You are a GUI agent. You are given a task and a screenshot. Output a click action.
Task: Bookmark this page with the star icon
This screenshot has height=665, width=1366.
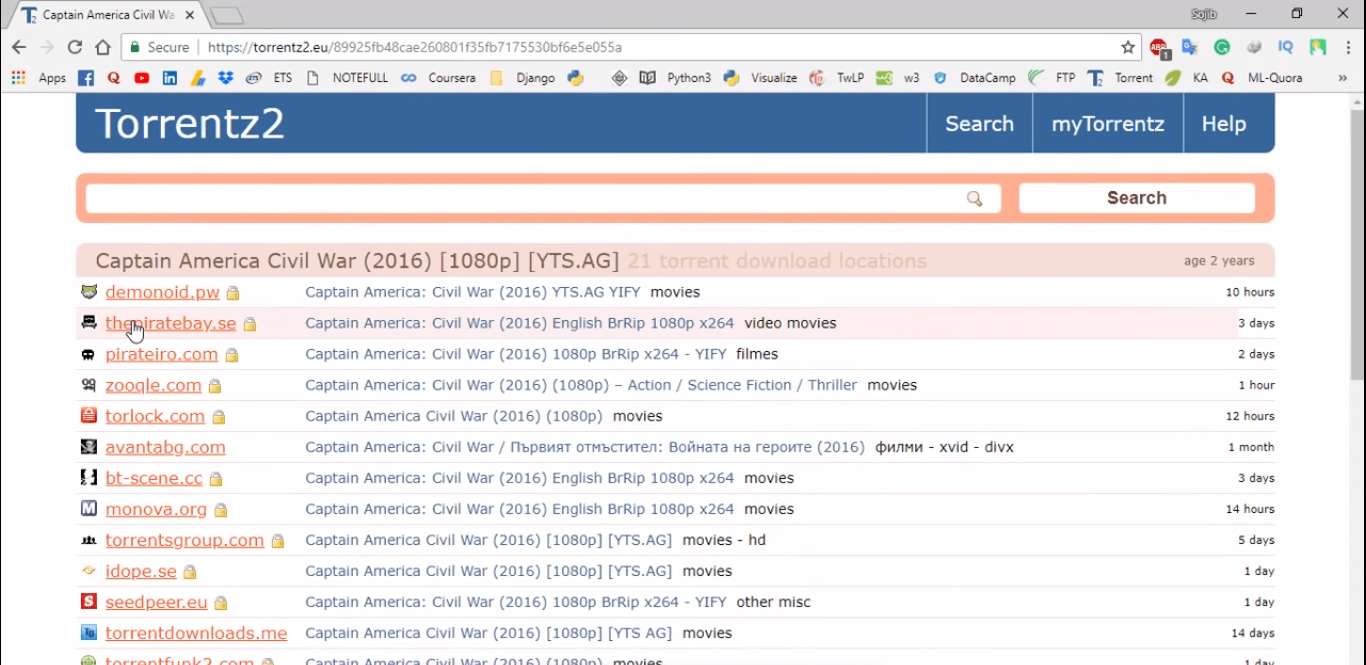pos(1128,47)
